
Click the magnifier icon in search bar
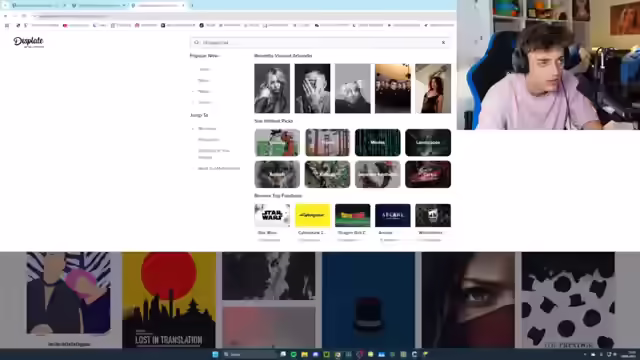point(196,42)
